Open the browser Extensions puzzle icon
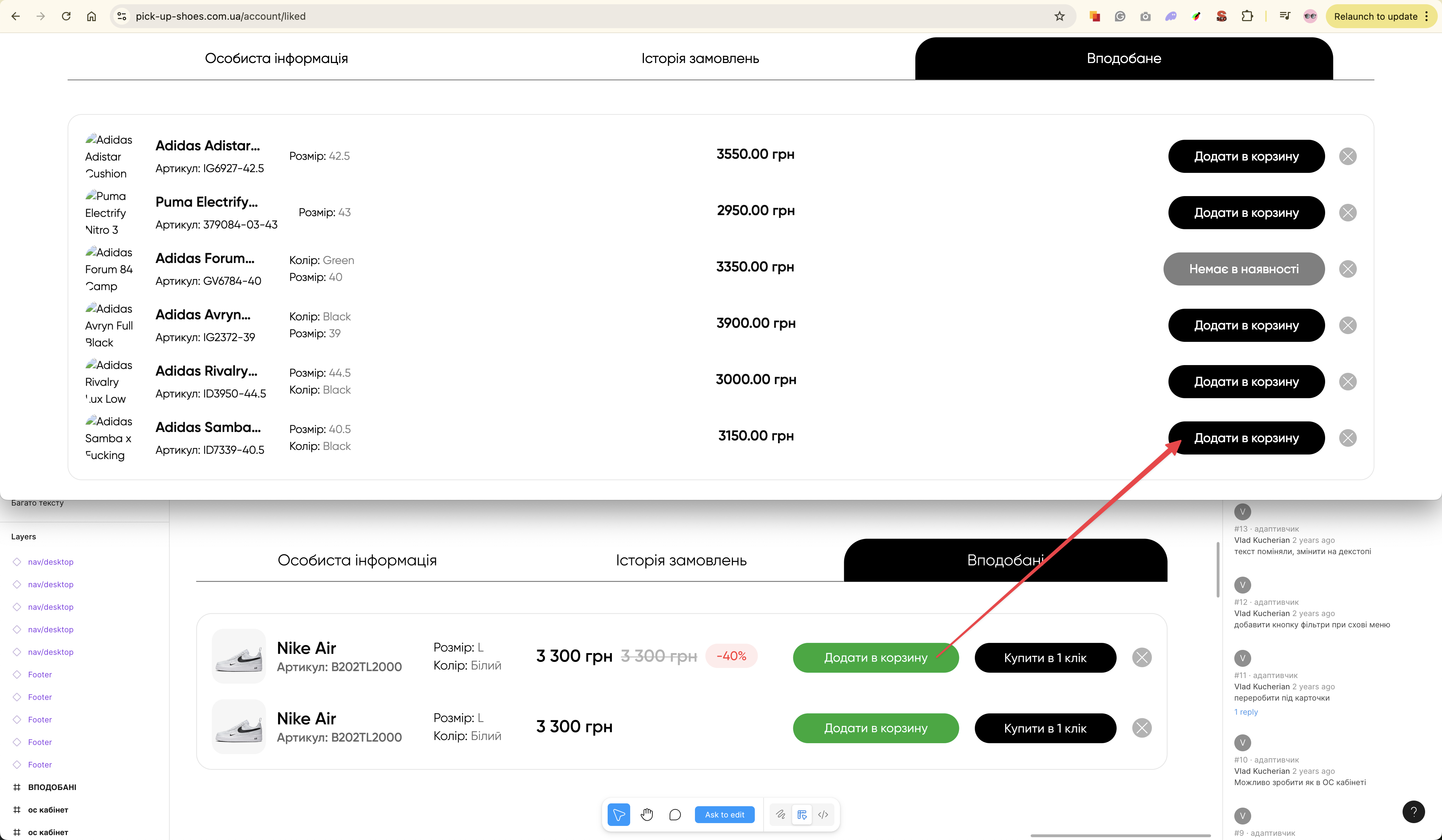 [x=1247, y=16]
